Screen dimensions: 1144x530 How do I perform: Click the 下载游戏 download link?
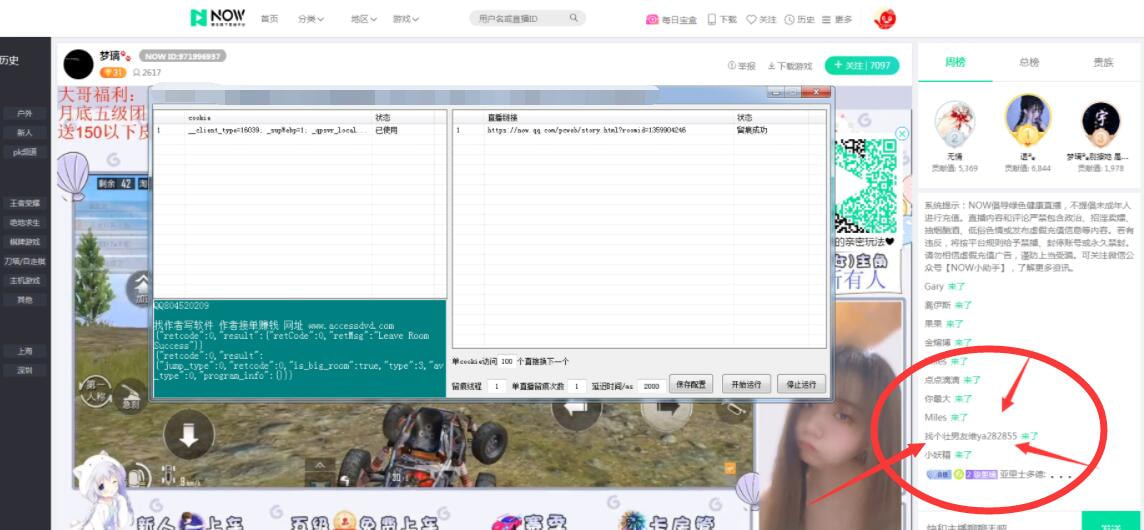tap(790, 66)
